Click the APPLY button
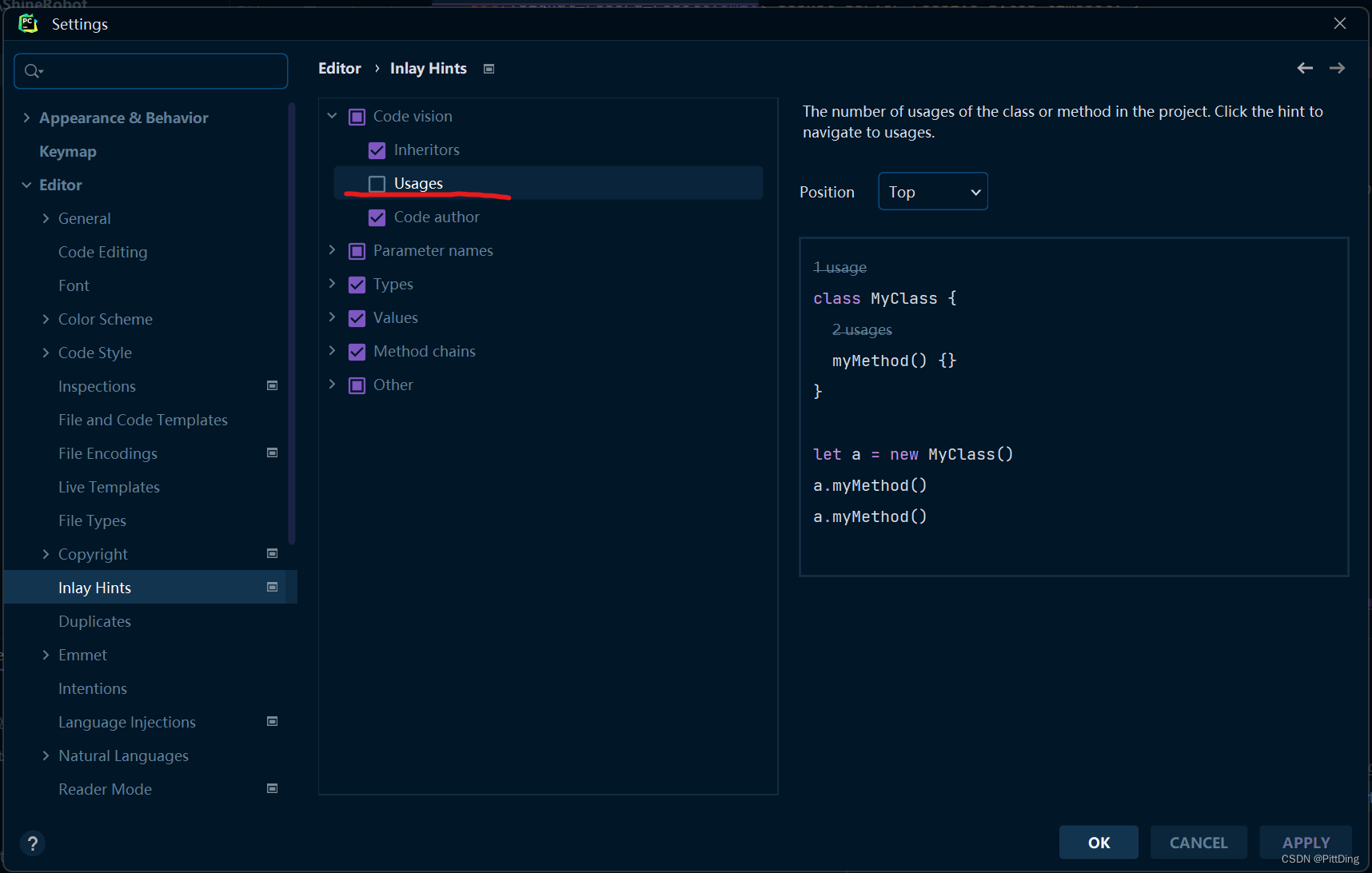The image size is (1372, 873). point(1306,843)
